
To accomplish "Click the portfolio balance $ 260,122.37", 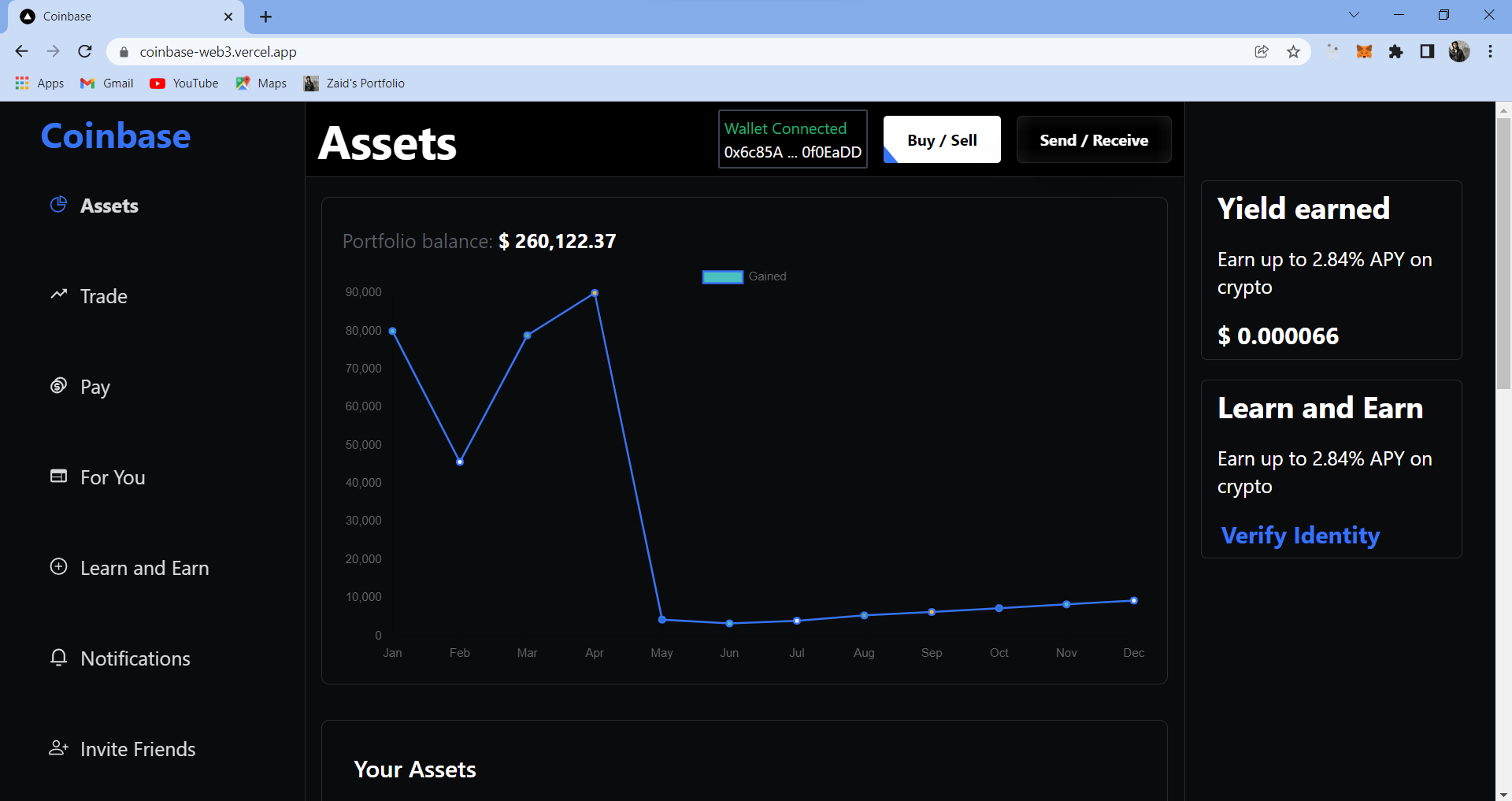I will (x=558, y=241).
